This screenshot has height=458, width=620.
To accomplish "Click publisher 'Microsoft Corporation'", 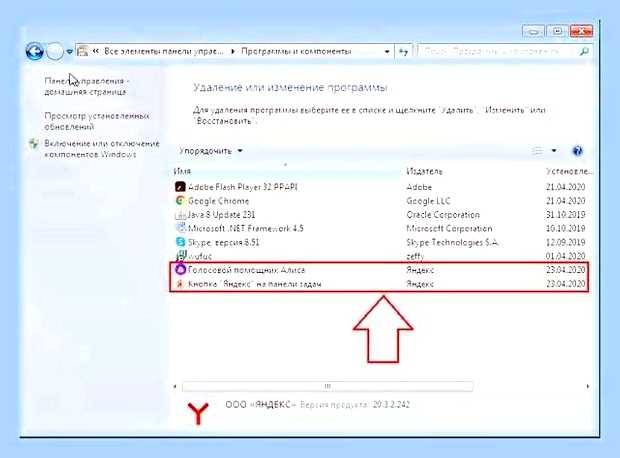I will click(x=449, y=228).
